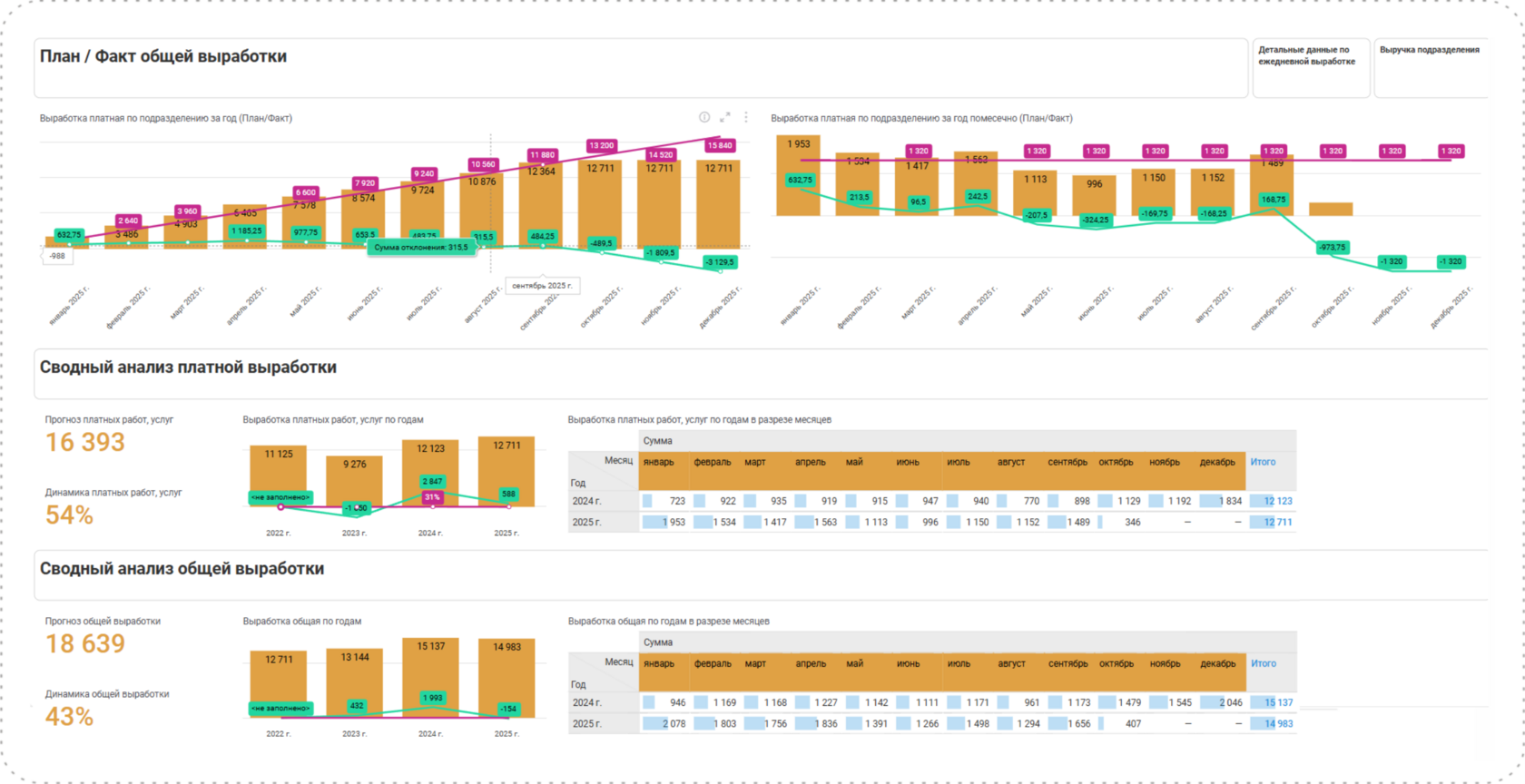Select the 2 046 cell in total output table
Image resolution: width=1525 pixels, height=784 pixels.
click(x=1221, y=702)
